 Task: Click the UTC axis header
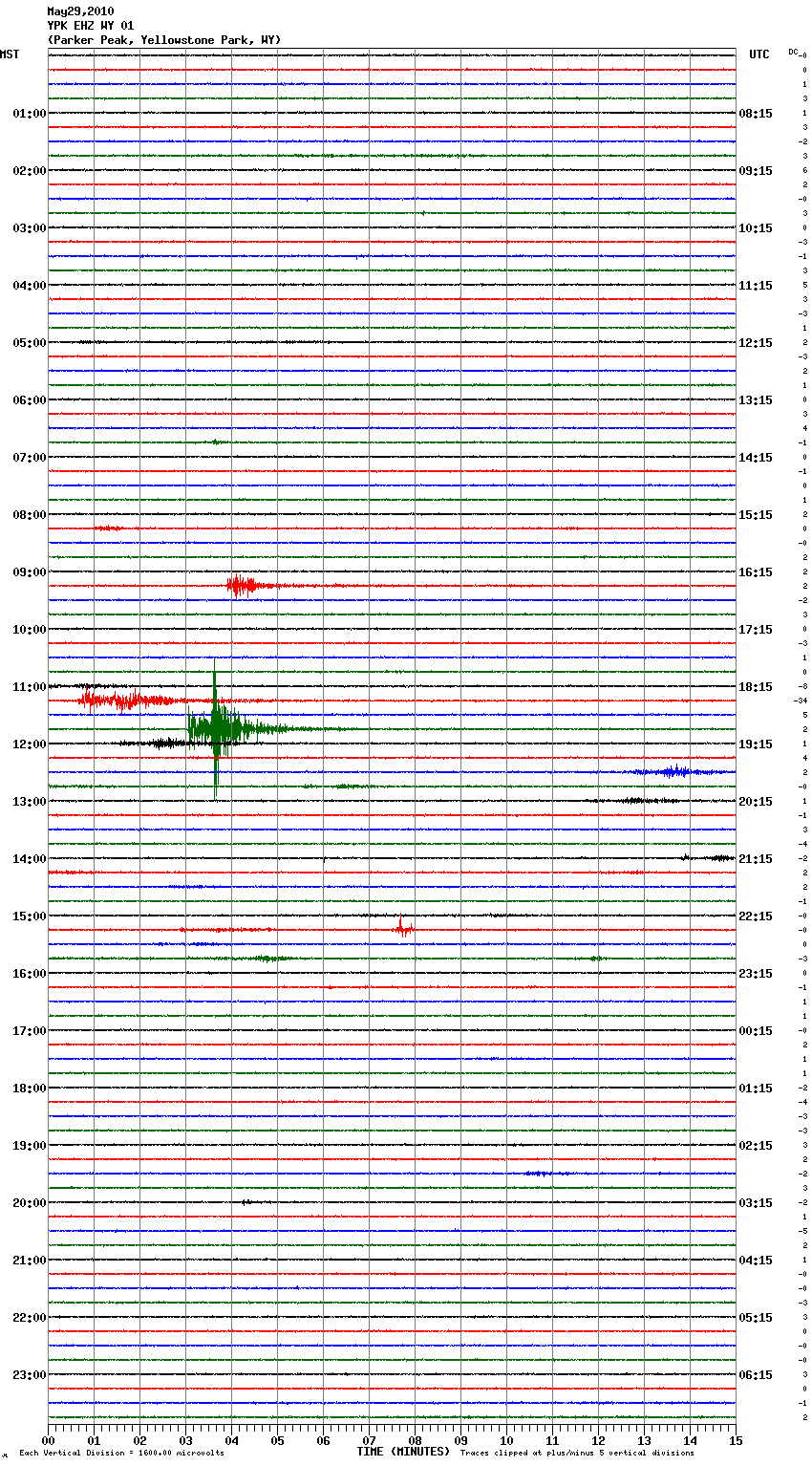coord(759,54)
